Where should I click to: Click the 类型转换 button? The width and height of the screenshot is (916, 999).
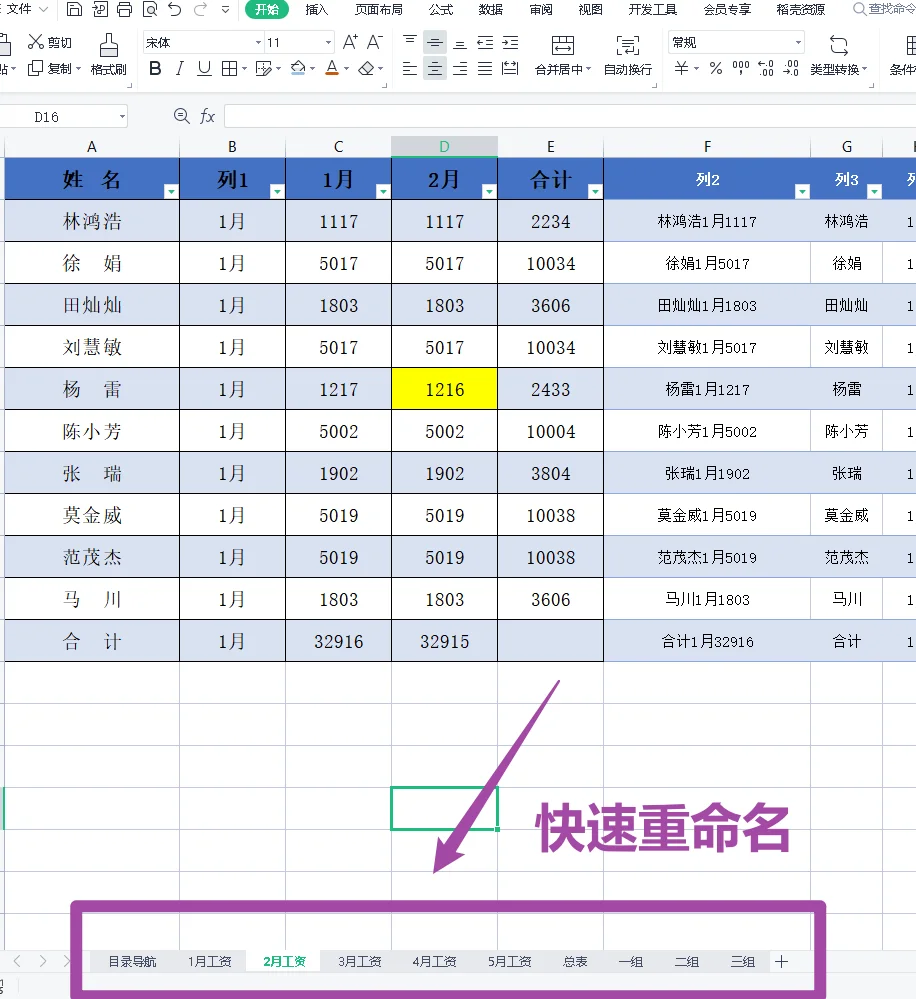838,55
